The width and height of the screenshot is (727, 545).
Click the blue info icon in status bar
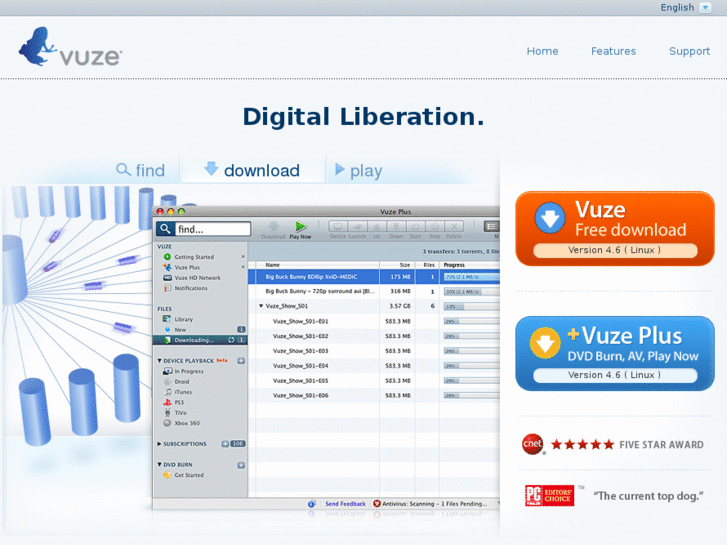[x=312, y=504]
